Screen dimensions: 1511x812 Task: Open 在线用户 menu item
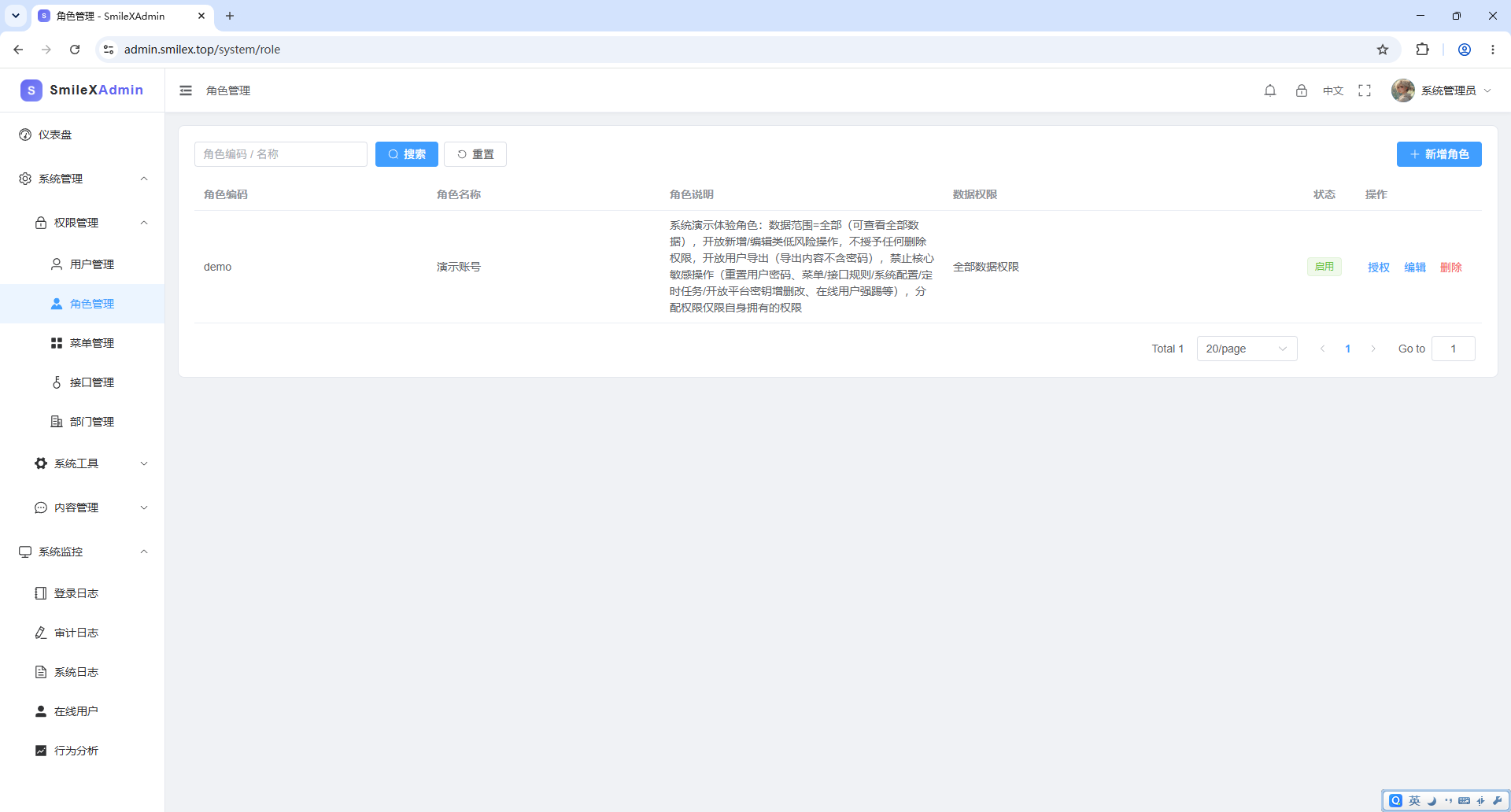click(83, 711)
